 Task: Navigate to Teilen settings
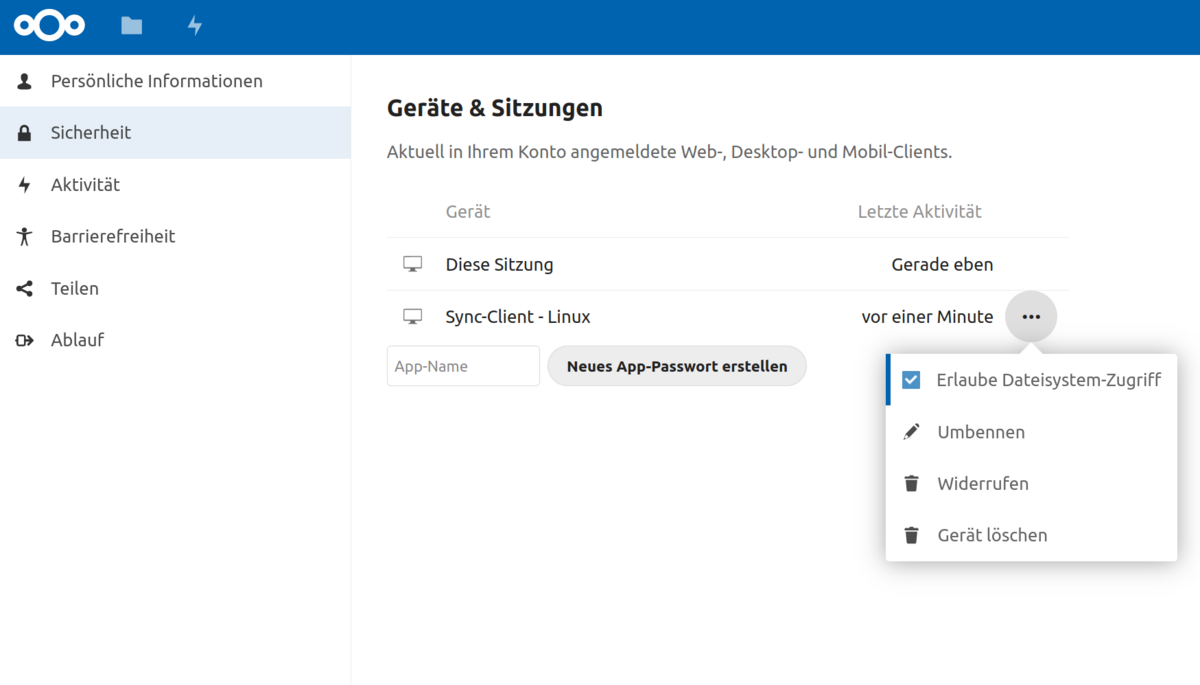[x=75, y=289]
